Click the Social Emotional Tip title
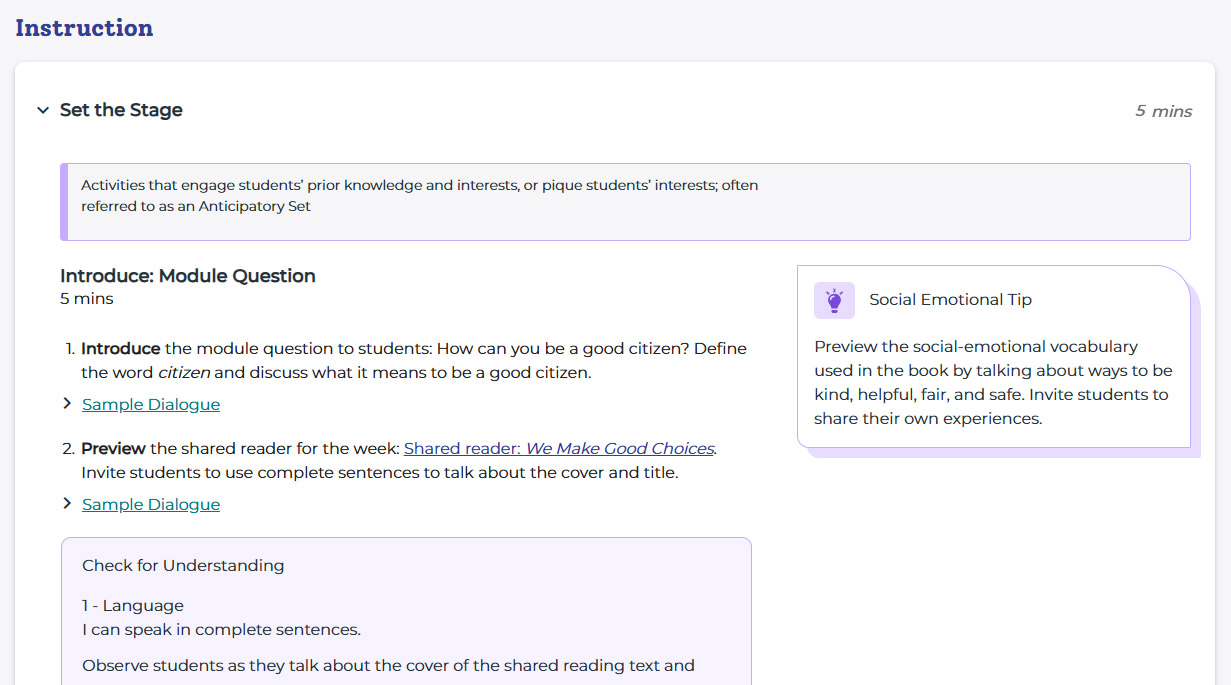 coord(950,300)
